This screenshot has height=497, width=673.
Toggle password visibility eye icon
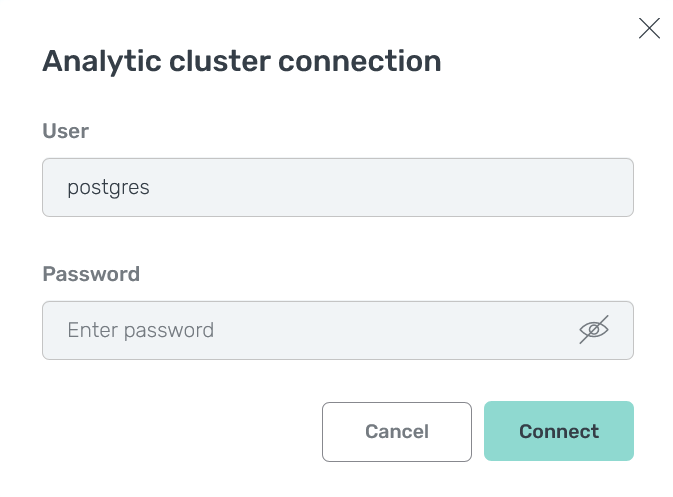tap(594, 330)
